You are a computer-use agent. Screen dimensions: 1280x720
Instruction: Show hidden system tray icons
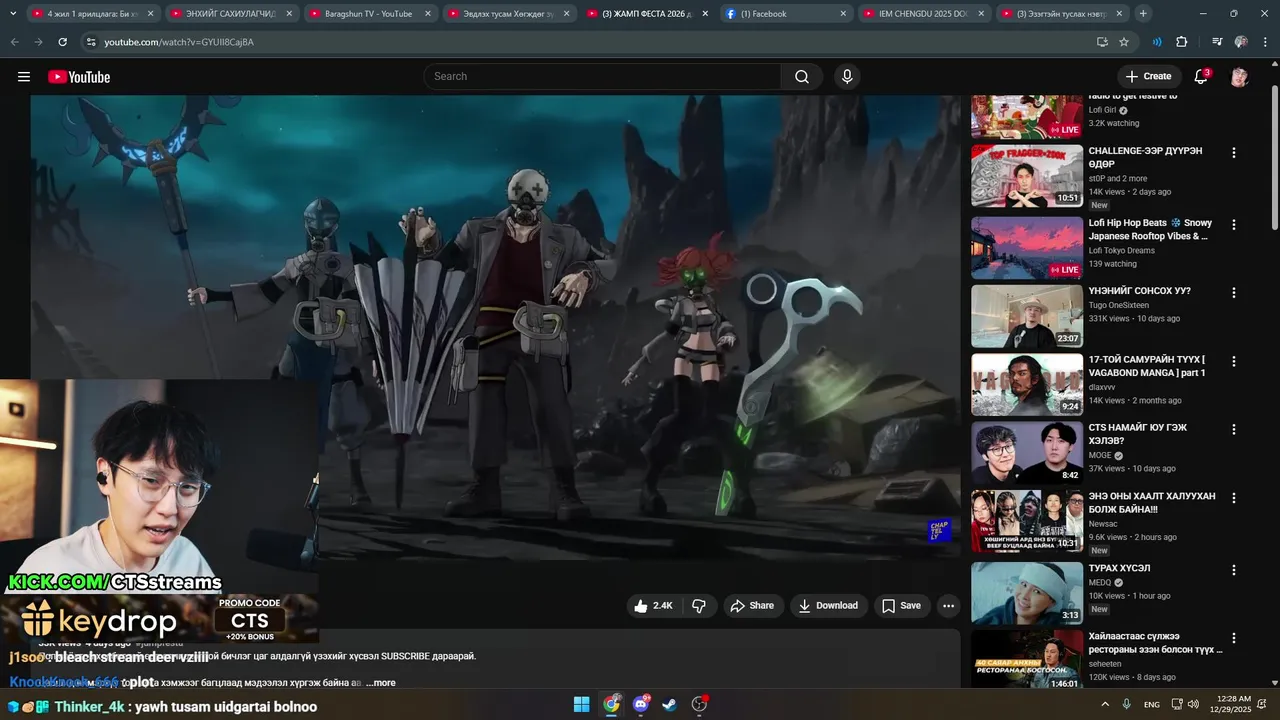(1105, 705)
